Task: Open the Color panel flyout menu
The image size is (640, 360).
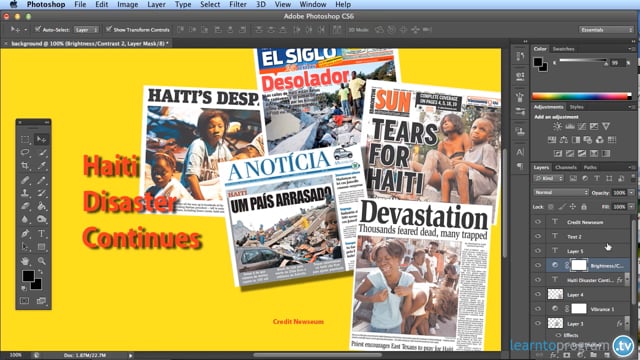Action: (631, 49)
